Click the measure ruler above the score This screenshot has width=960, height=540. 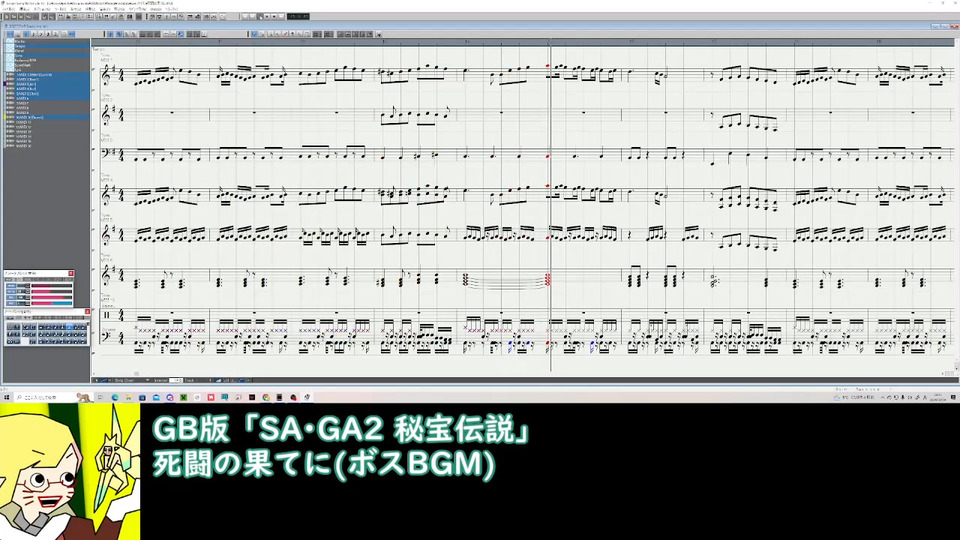pos(523,42)
